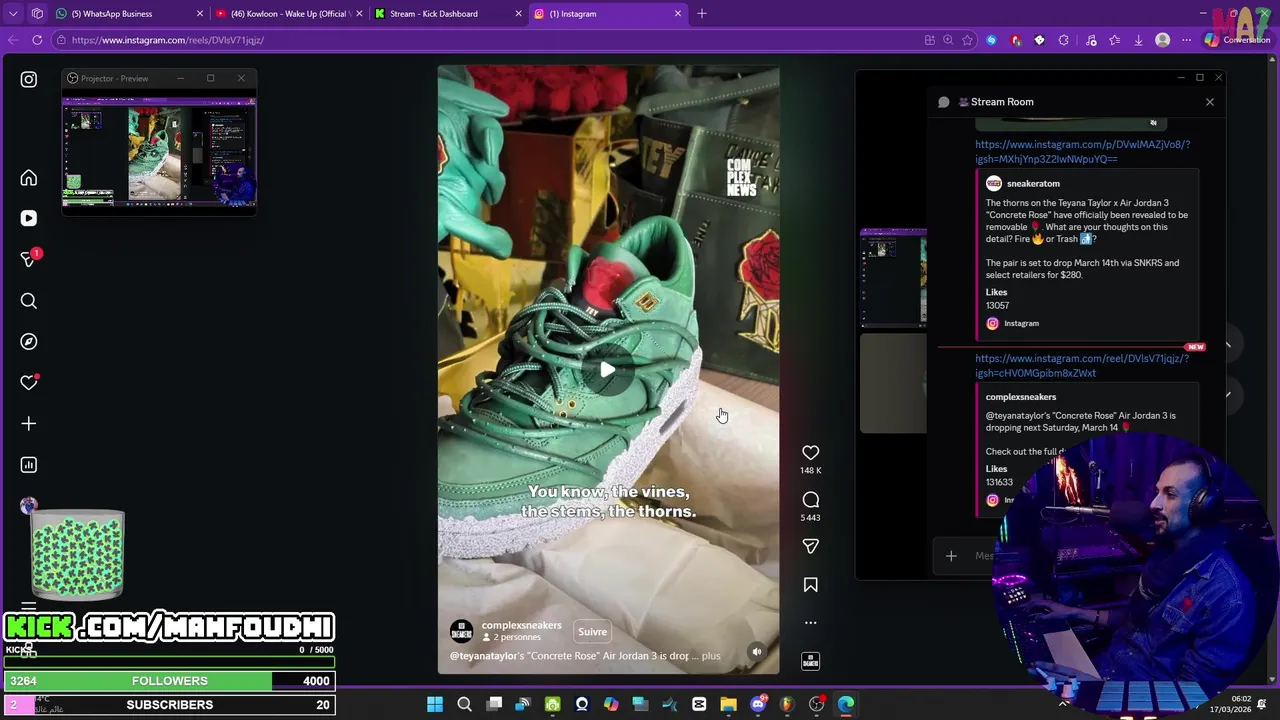The height and width of the screenshot is (720, 1280).
Task: Click @teyanataylor mention in caption
Action: (x=484, y=656)
